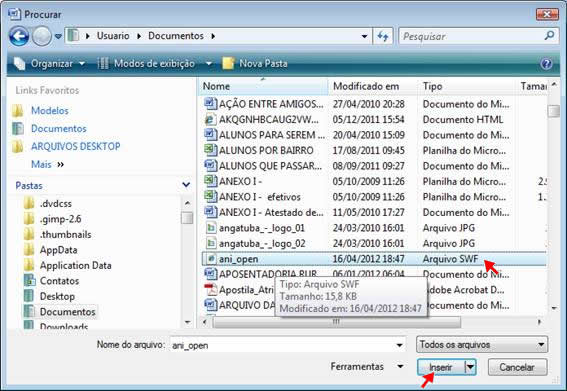
Task: Click vertical scrollbar thumb of file list
Action: pyautogui.click(x=553, y=111)
